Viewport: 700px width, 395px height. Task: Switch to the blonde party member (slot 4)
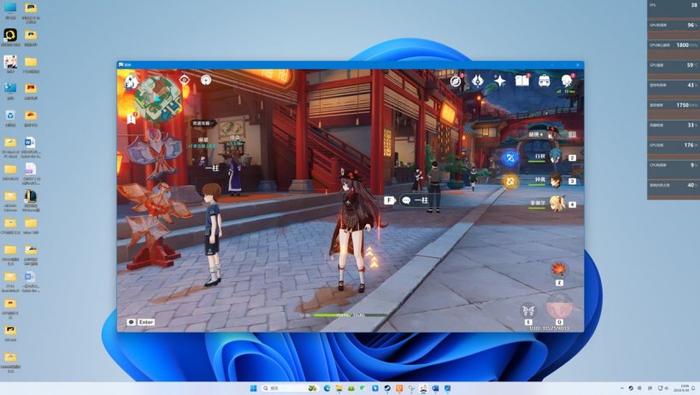point(555,204)
